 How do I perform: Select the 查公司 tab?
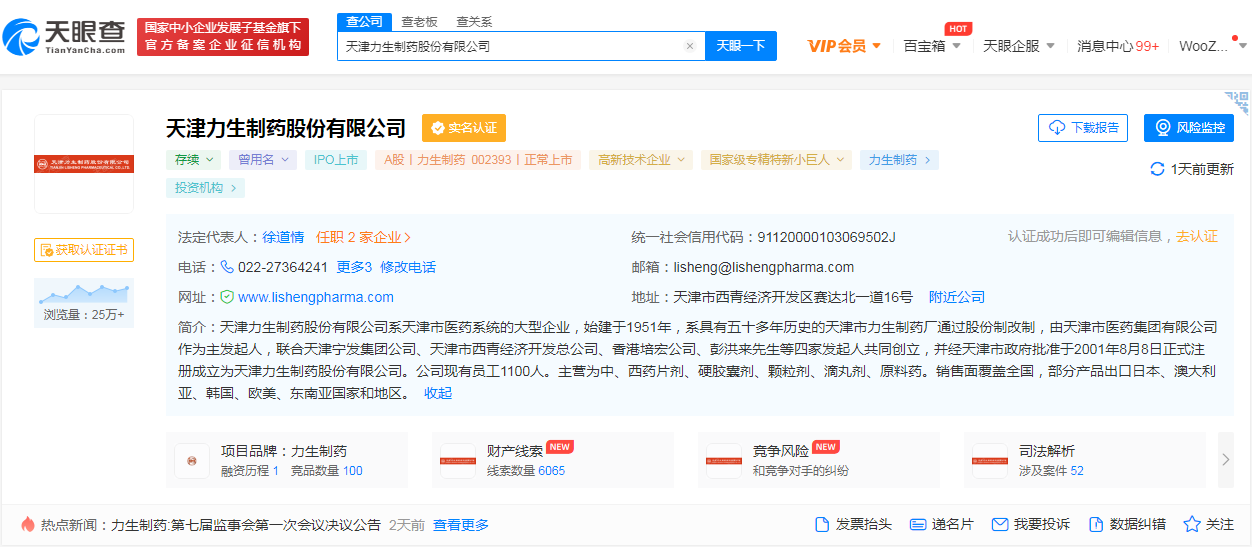[365, 21]
